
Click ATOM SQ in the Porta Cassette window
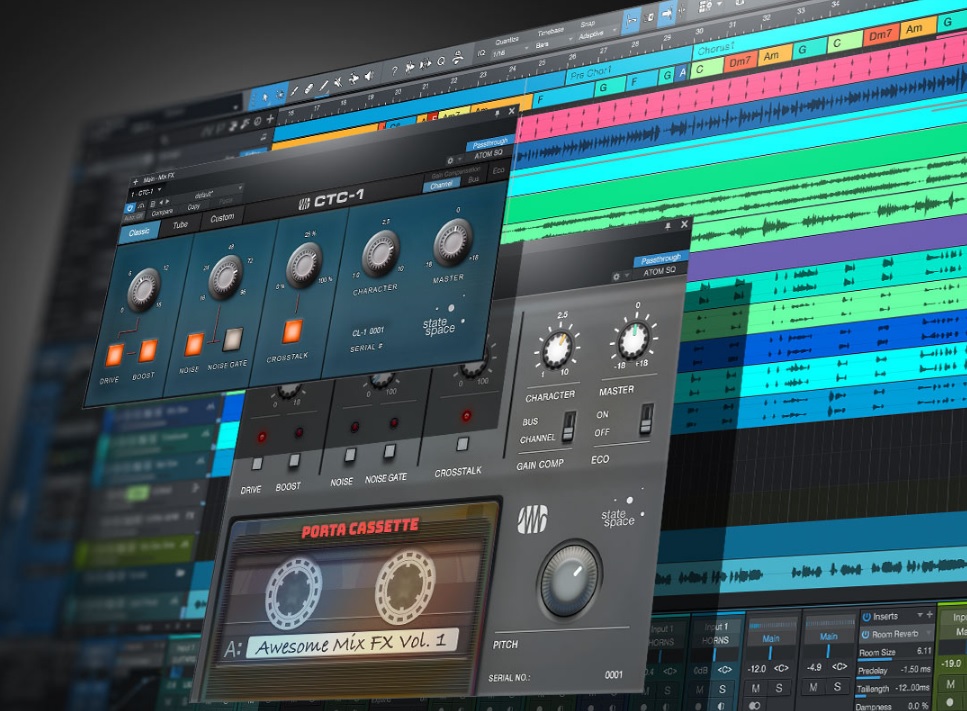[659, 271]
